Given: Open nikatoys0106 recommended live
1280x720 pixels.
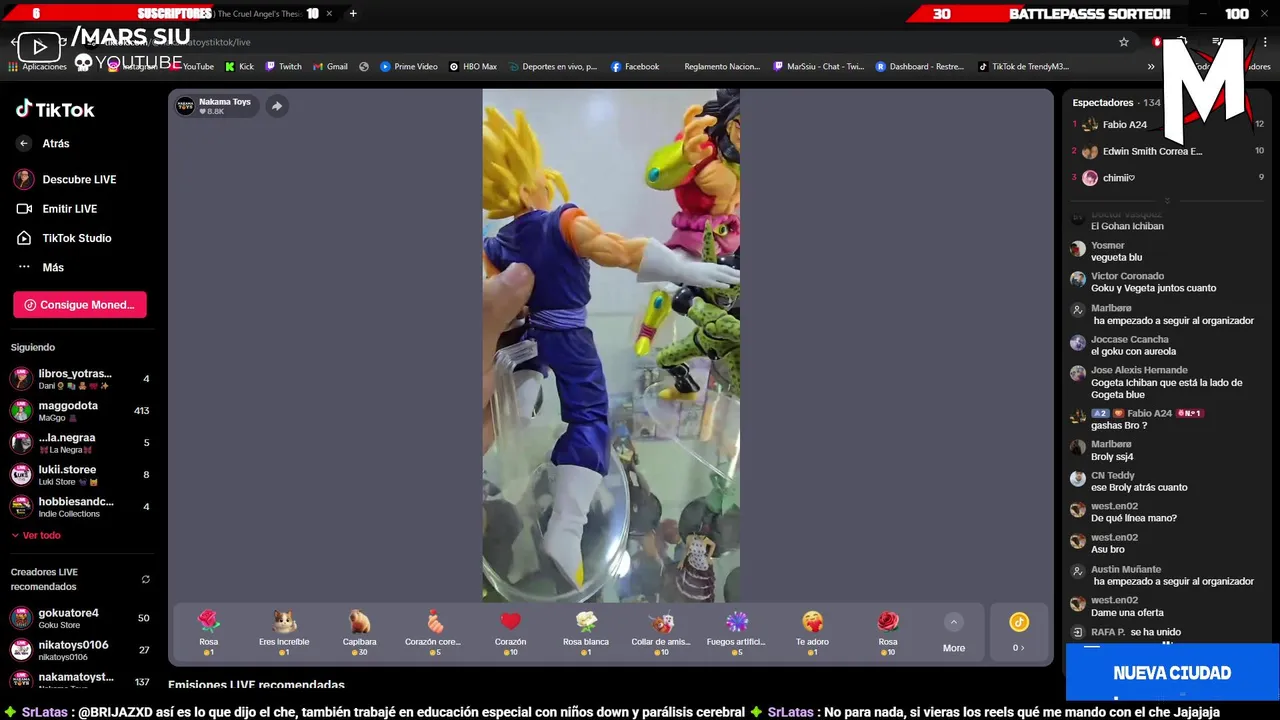Looking at the screenshot, I should coord(80,650).
